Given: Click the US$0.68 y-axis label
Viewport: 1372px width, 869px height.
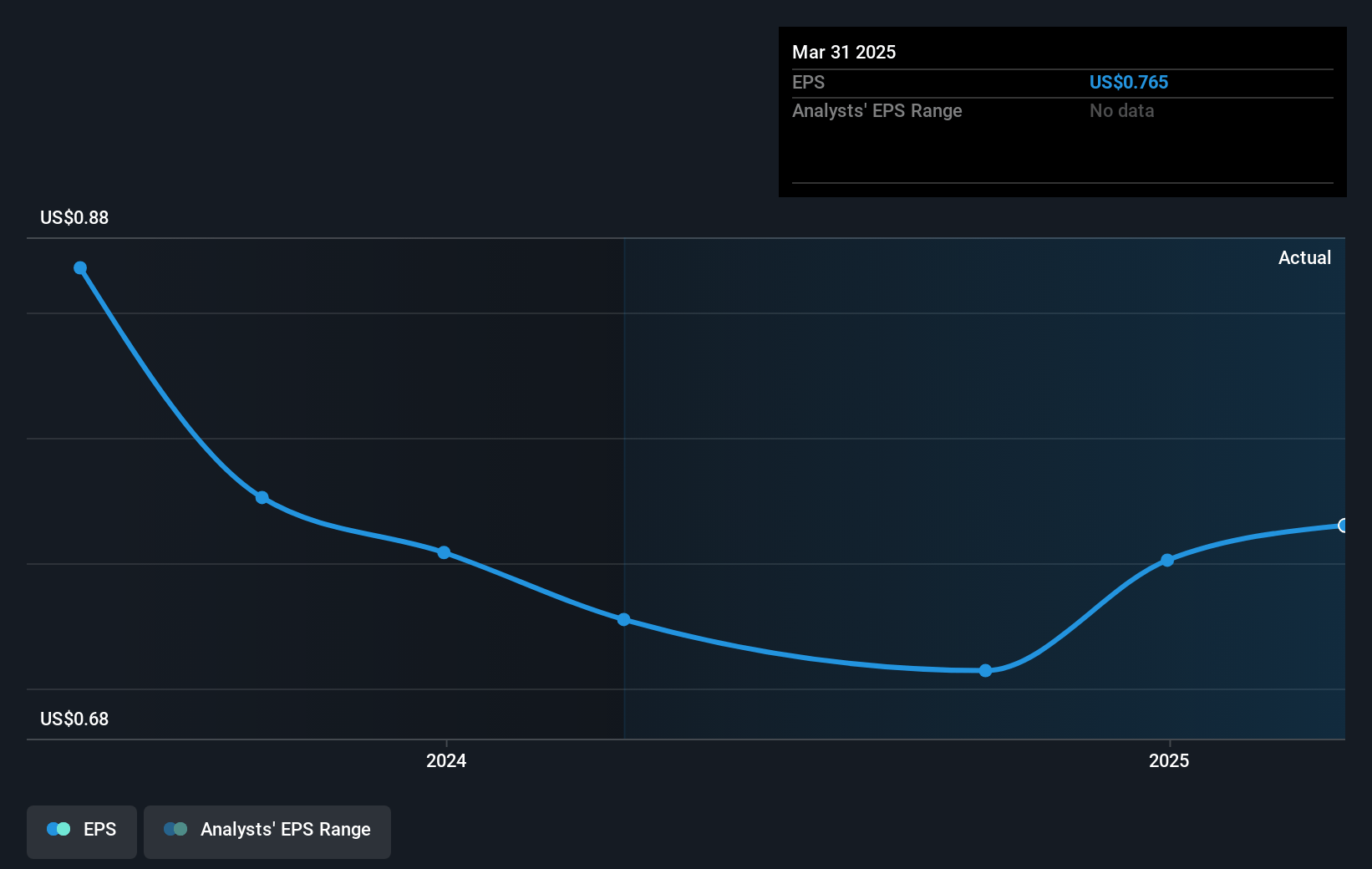Looking at the screenshot, I should [x=74, y=719].
